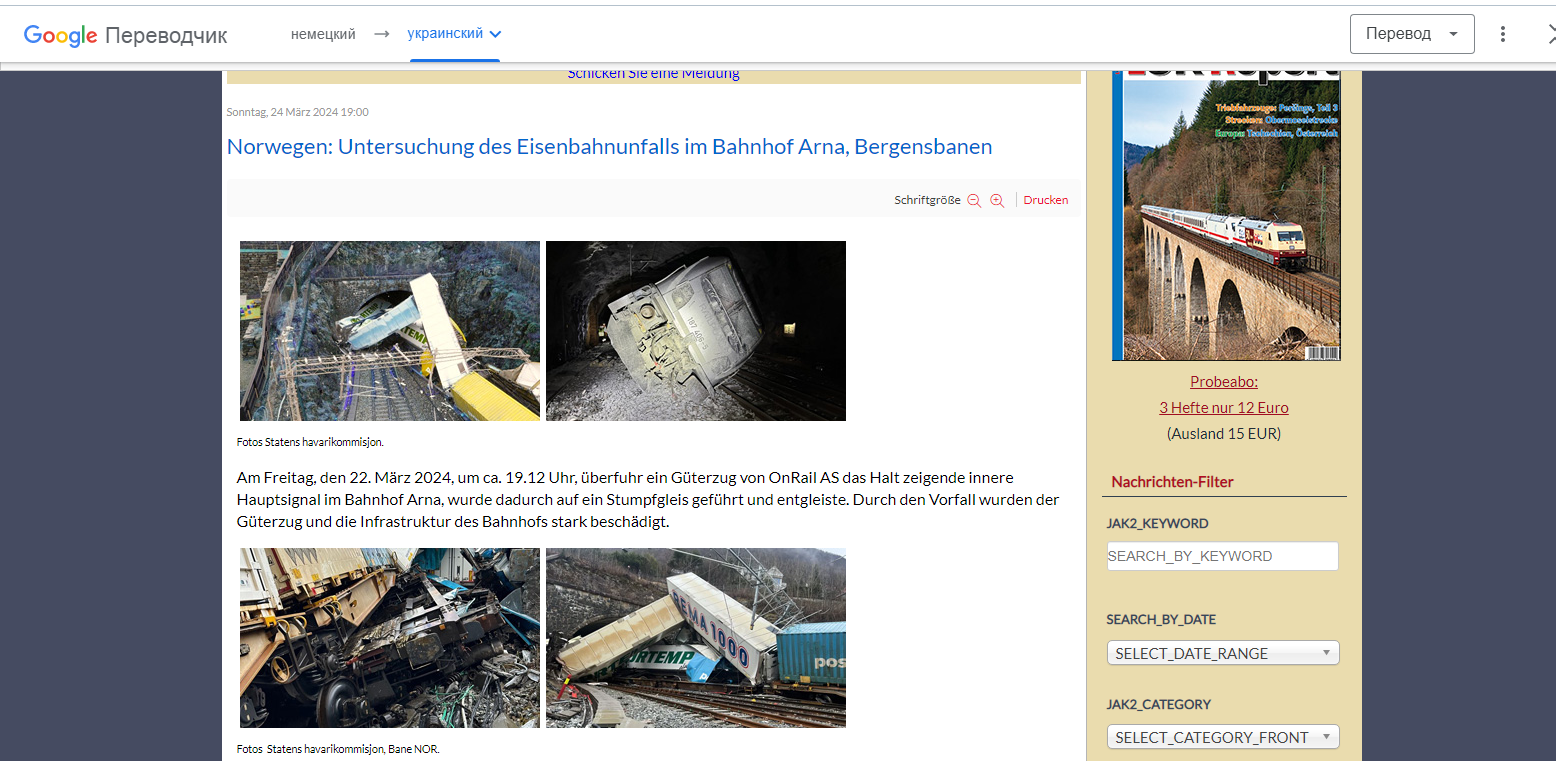Viewport: 1556px width, 761px height.
Task: Click the decrease font size magnifier icon
Action: [x=974, y=201]
